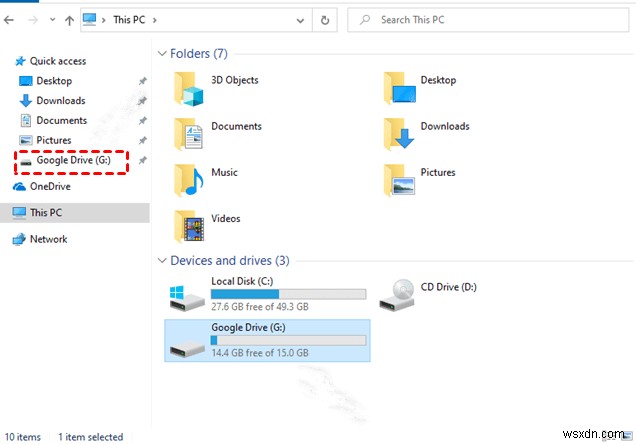Open the address bar history dropdown

(300, 20)
